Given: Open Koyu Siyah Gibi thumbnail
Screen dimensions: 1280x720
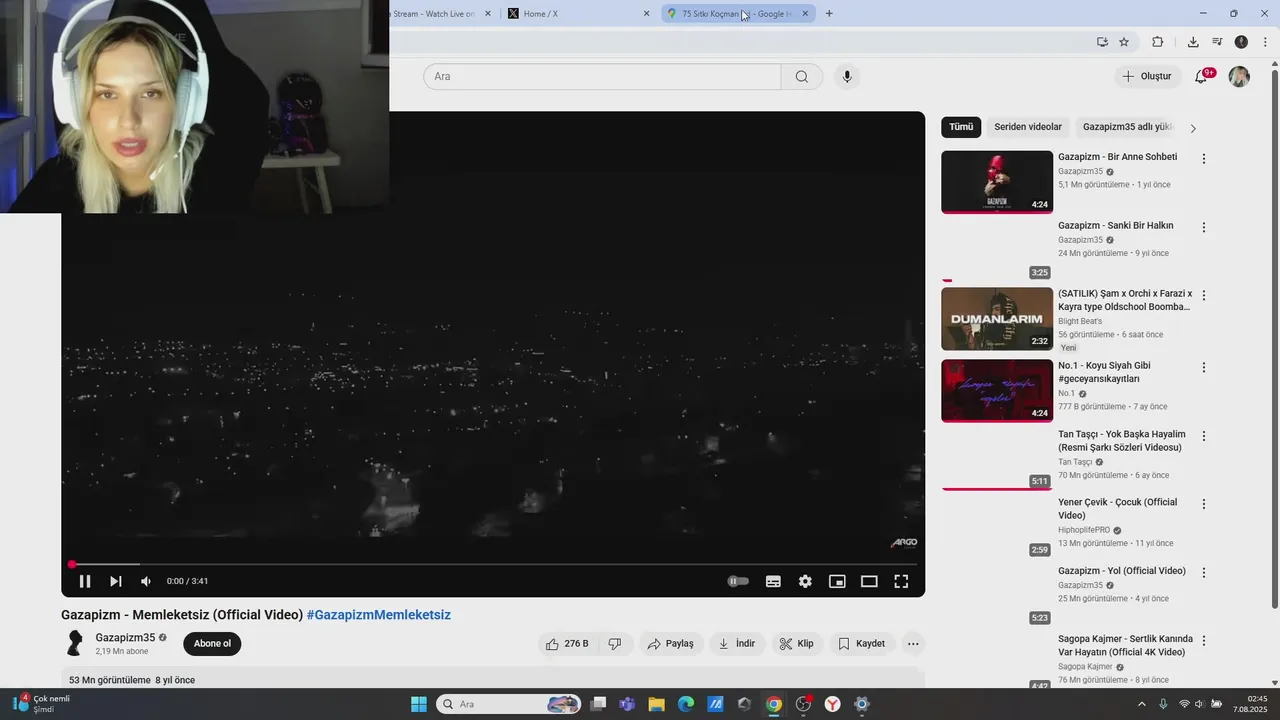Looking at the screenshot, I should [997, 391].
